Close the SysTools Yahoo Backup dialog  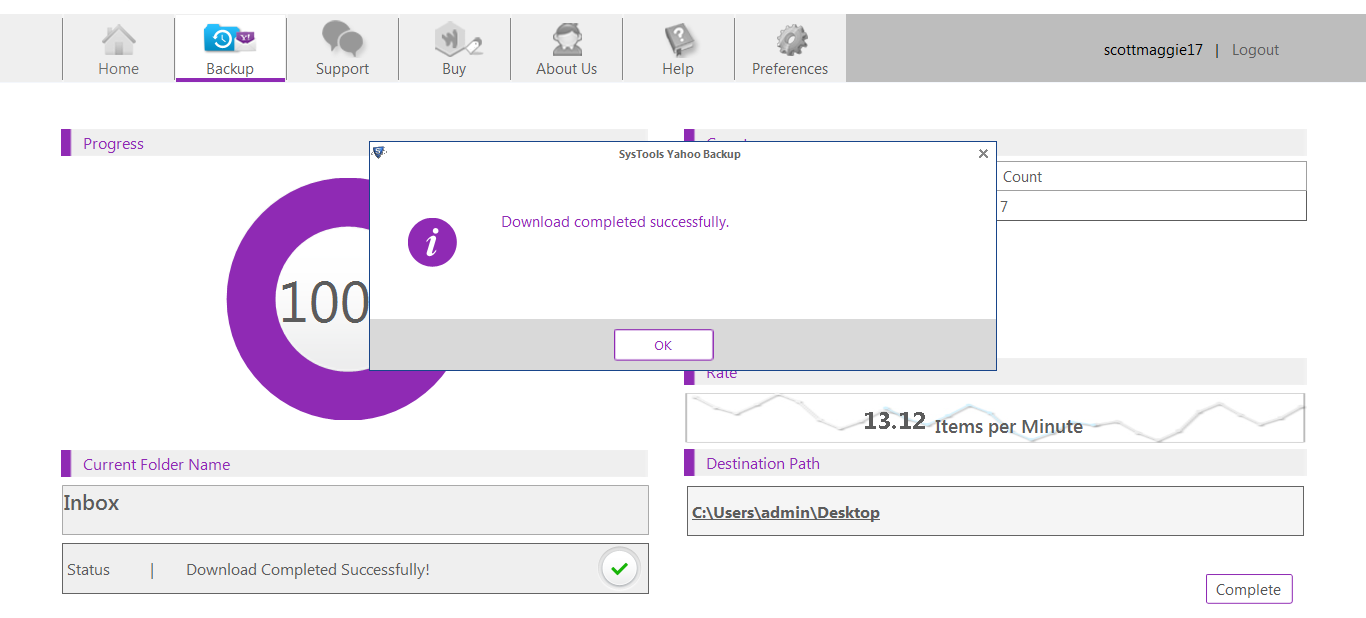983,153
